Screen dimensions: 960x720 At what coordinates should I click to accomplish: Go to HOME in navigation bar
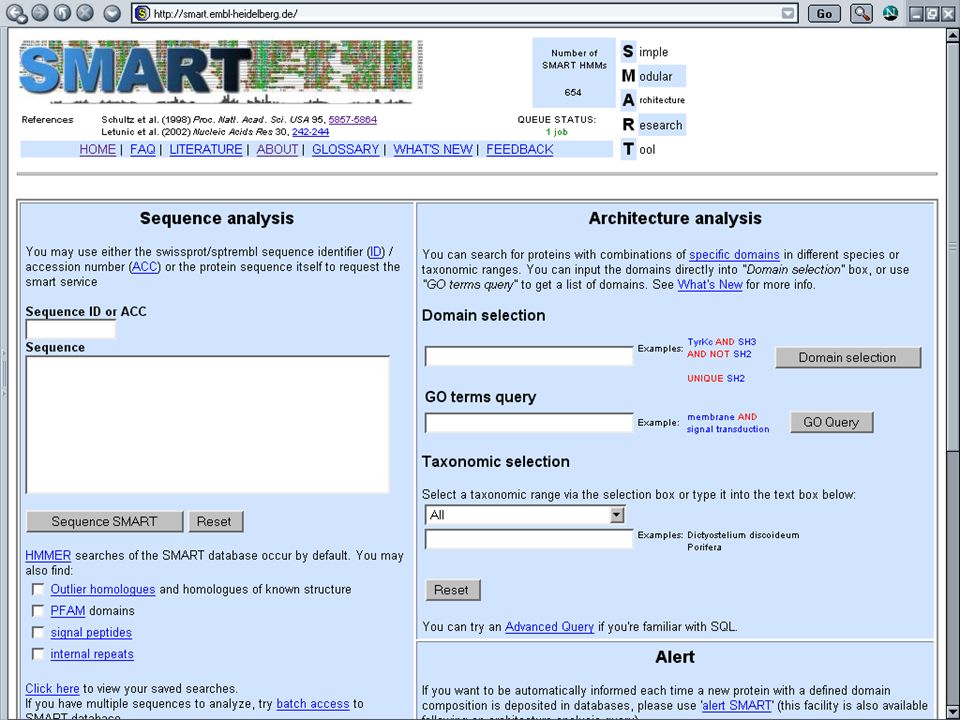[97, 149]
